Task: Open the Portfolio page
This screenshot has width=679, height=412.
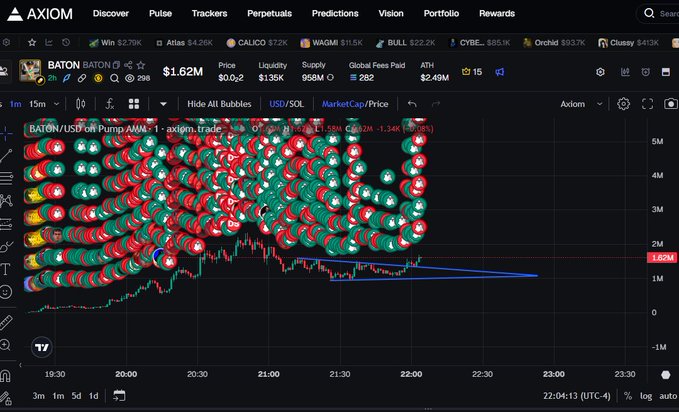Action: (x=441, y=13)
